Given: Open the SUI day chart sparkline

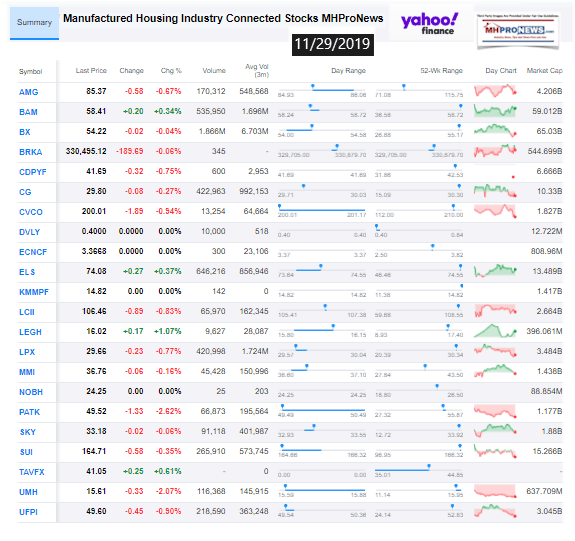Looking at the screenshot, I should (x=495, y=451).
